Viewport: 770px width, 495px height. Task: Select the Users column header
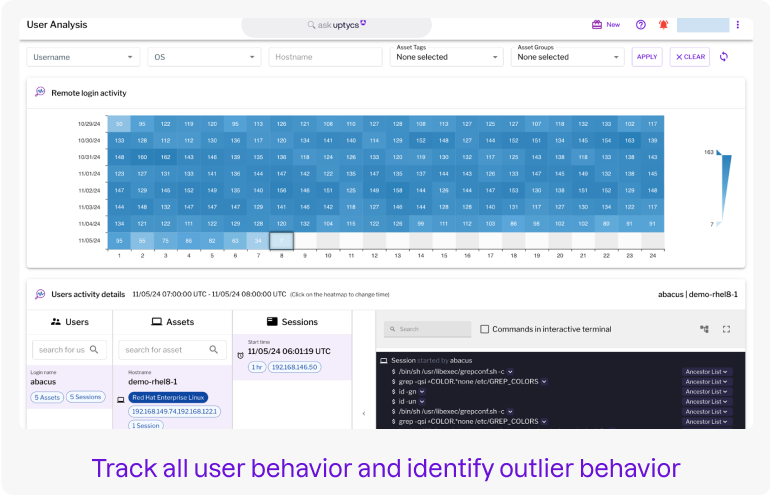click(70, 322)
